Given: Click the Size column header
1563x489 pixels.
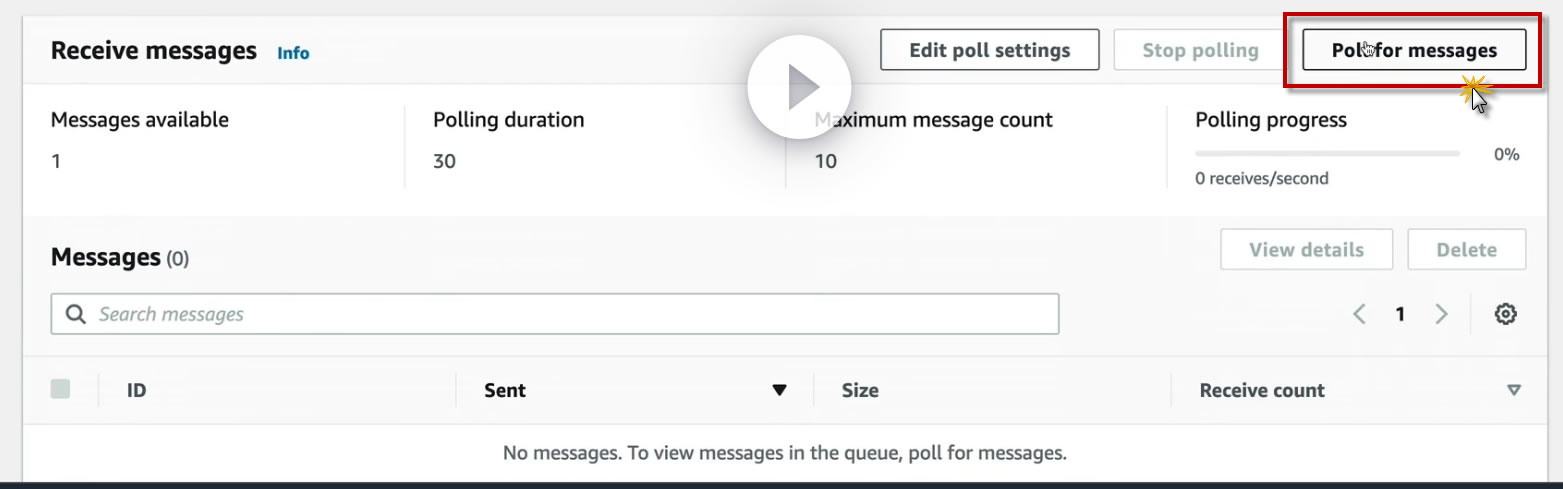Looking at the screenshot, I should click(x=860, y=390).
